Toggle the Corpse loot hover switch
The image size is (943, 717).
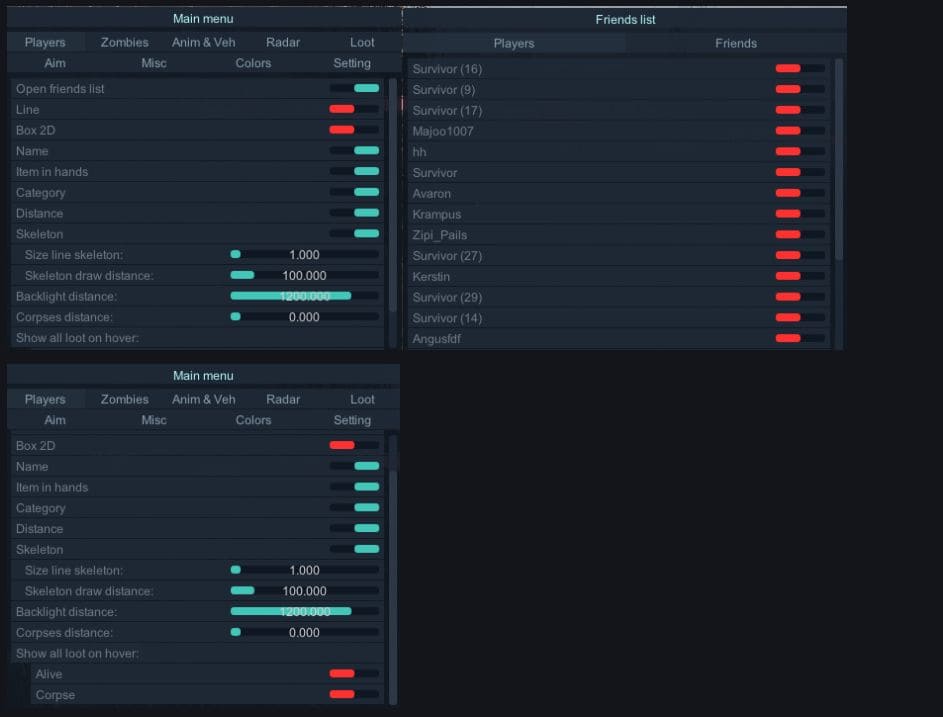tap(354, 694)
